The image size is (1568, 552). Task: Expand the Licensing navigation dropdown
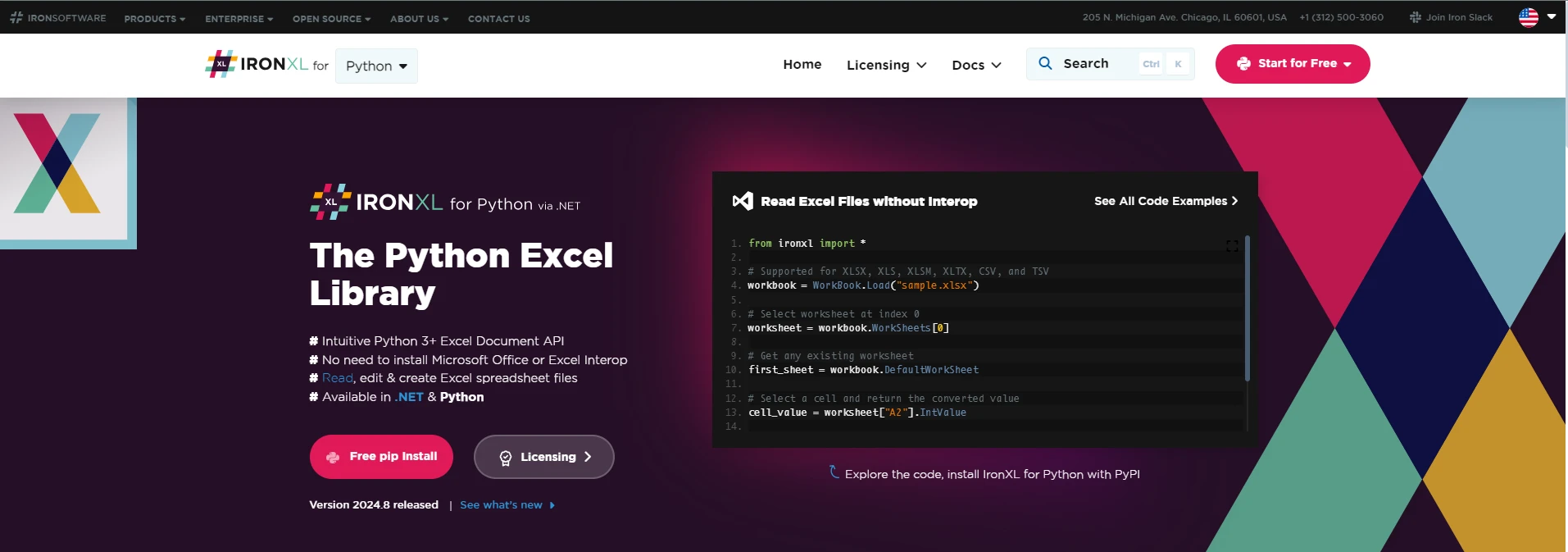click(886, 65)
